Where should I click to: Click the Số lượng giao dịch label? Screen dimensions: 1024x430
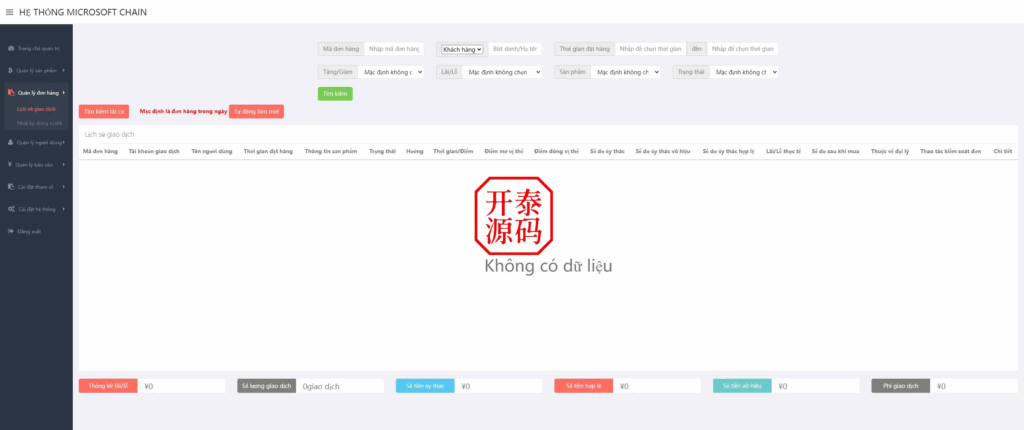click(x=266, y=386)
